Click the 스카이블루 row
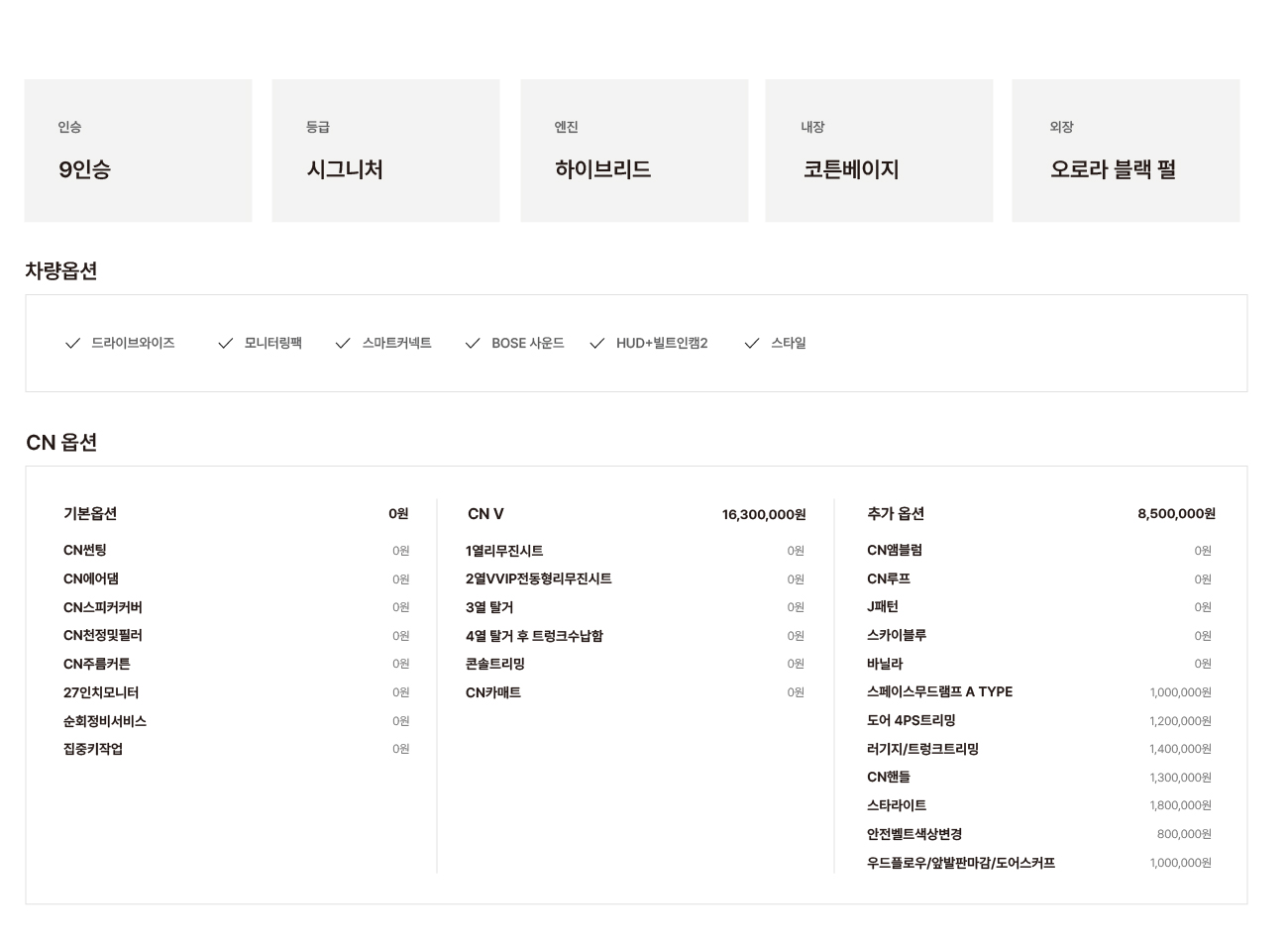The width and height of the screenshot is (1288, 945). click(x=1039, y=635)
